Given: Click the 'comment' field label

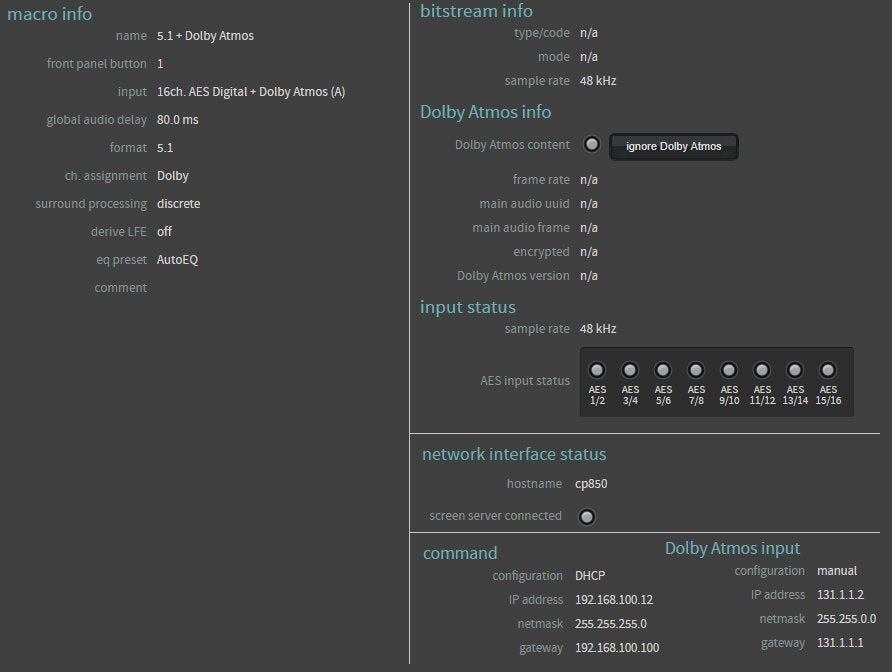Looking at the screenshot, I should (121, 288).
